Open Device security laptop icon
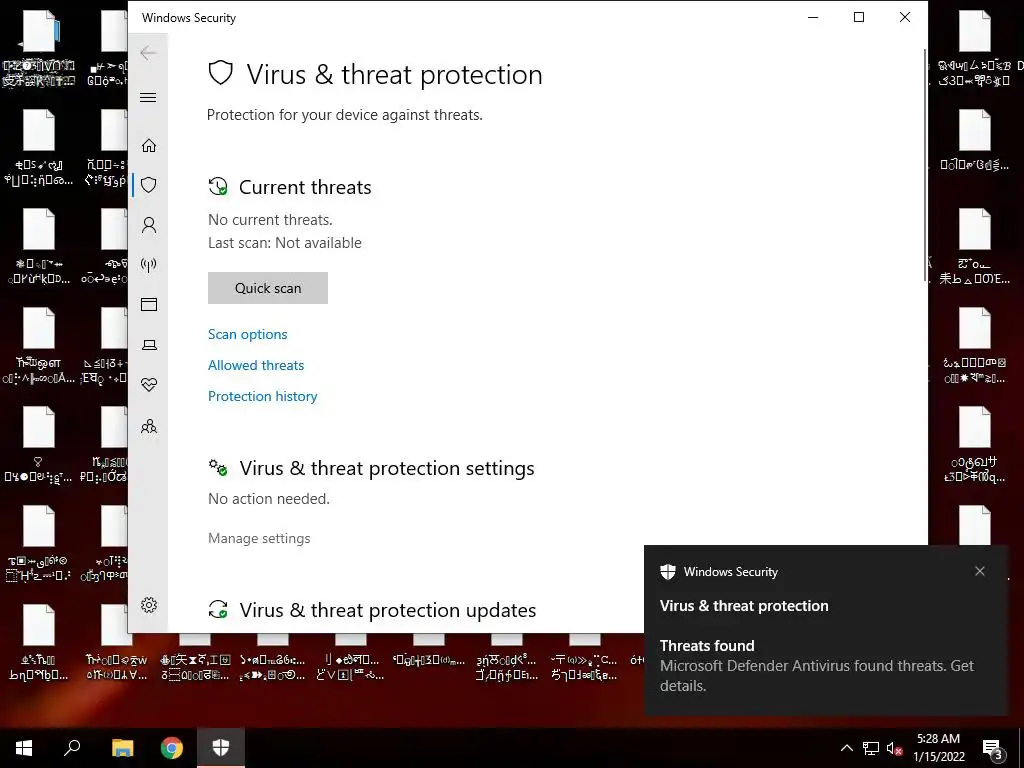The image size is (1024, 768). pyautogui.click(x=149, y=345)
